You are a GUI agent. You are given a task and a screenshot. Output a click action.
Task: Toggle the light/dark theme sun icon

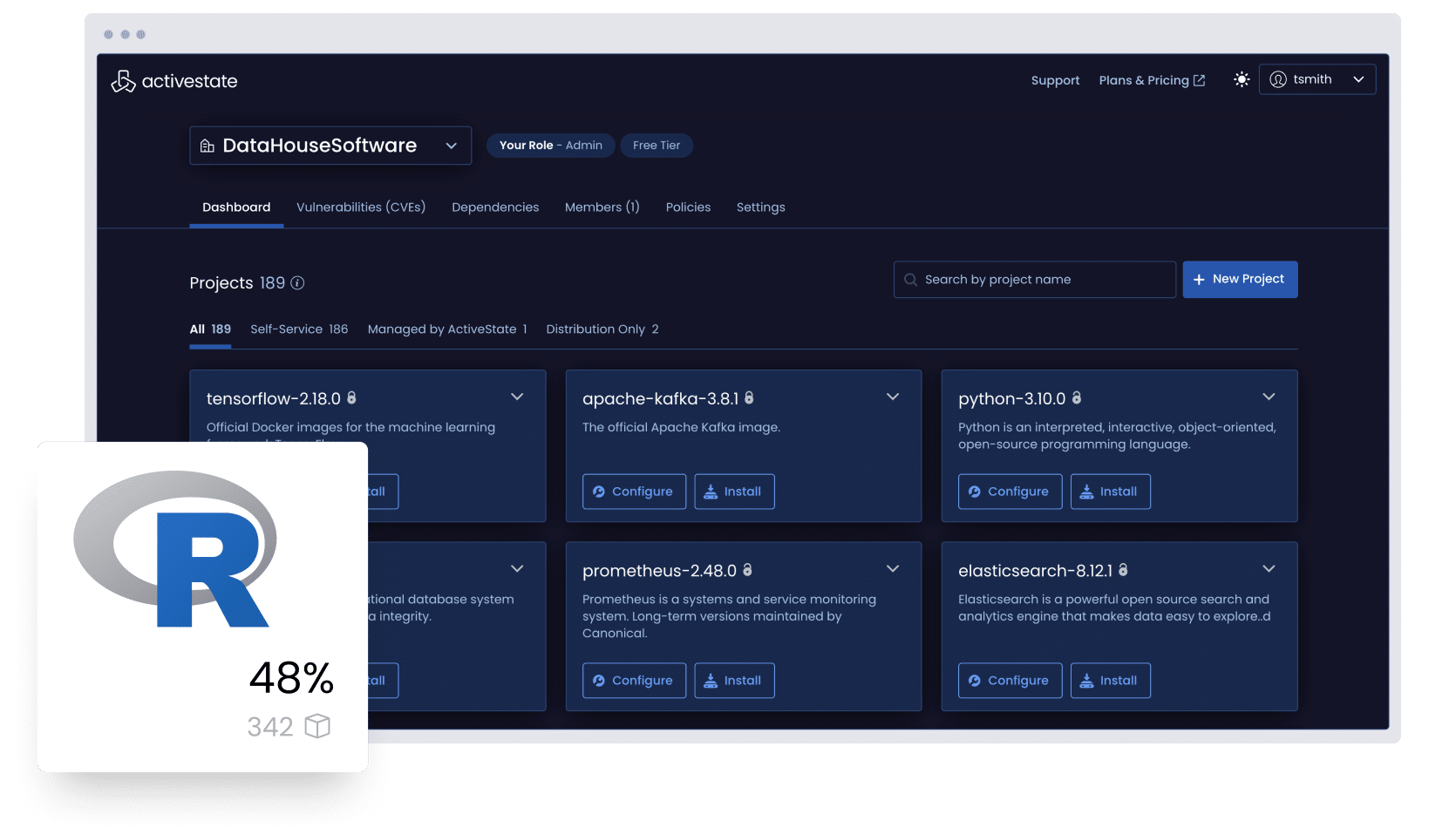click(x=1242, y=79)
